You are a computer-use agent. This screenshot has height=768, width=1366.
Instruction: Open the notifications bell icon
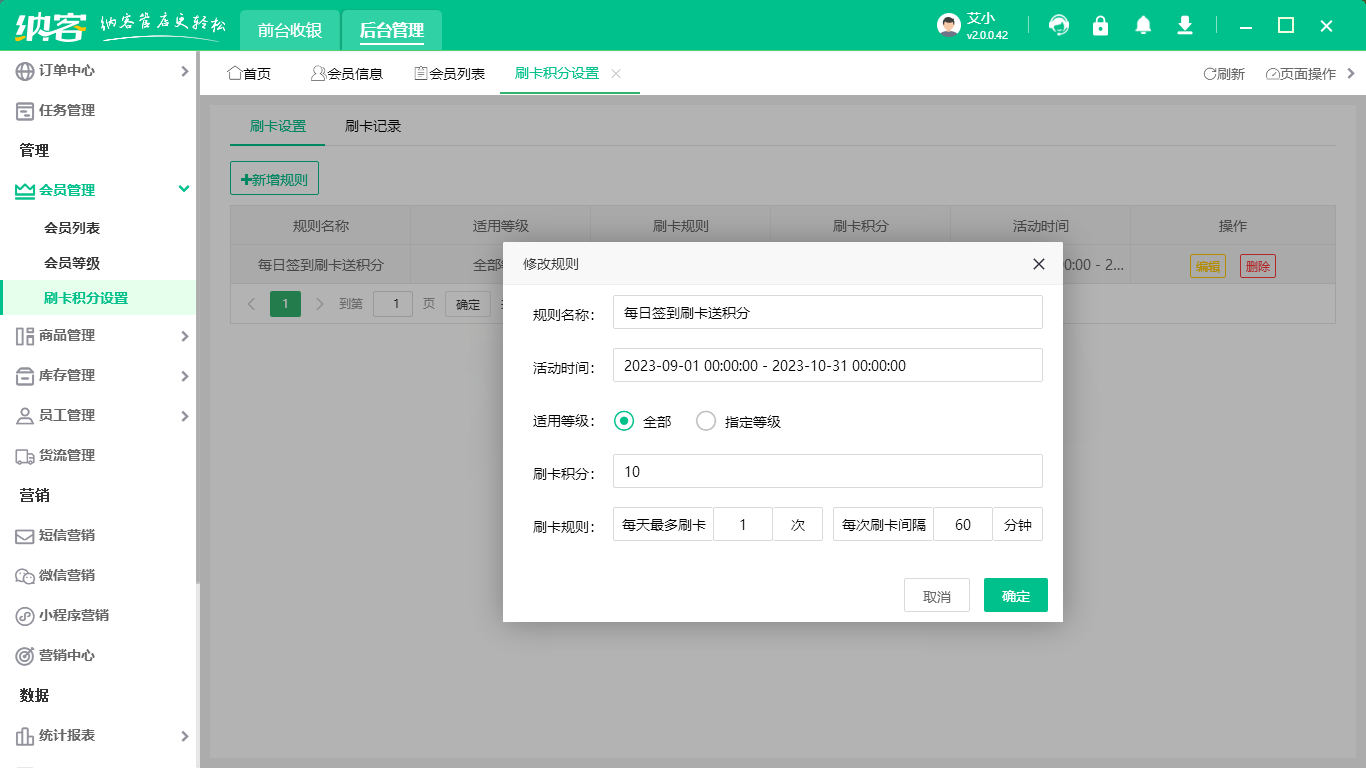click(x=1142, y=25)
